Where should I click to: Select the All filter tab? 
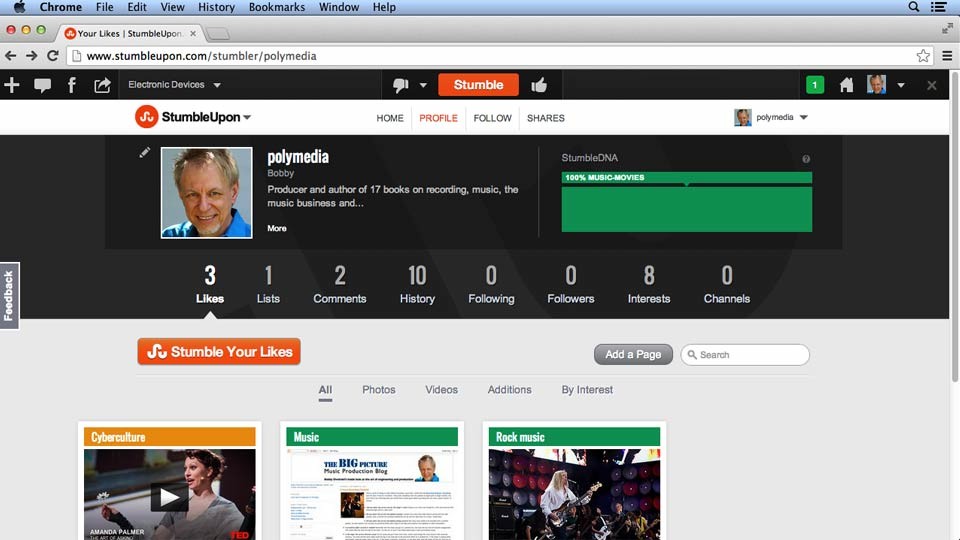coord(325,390)
